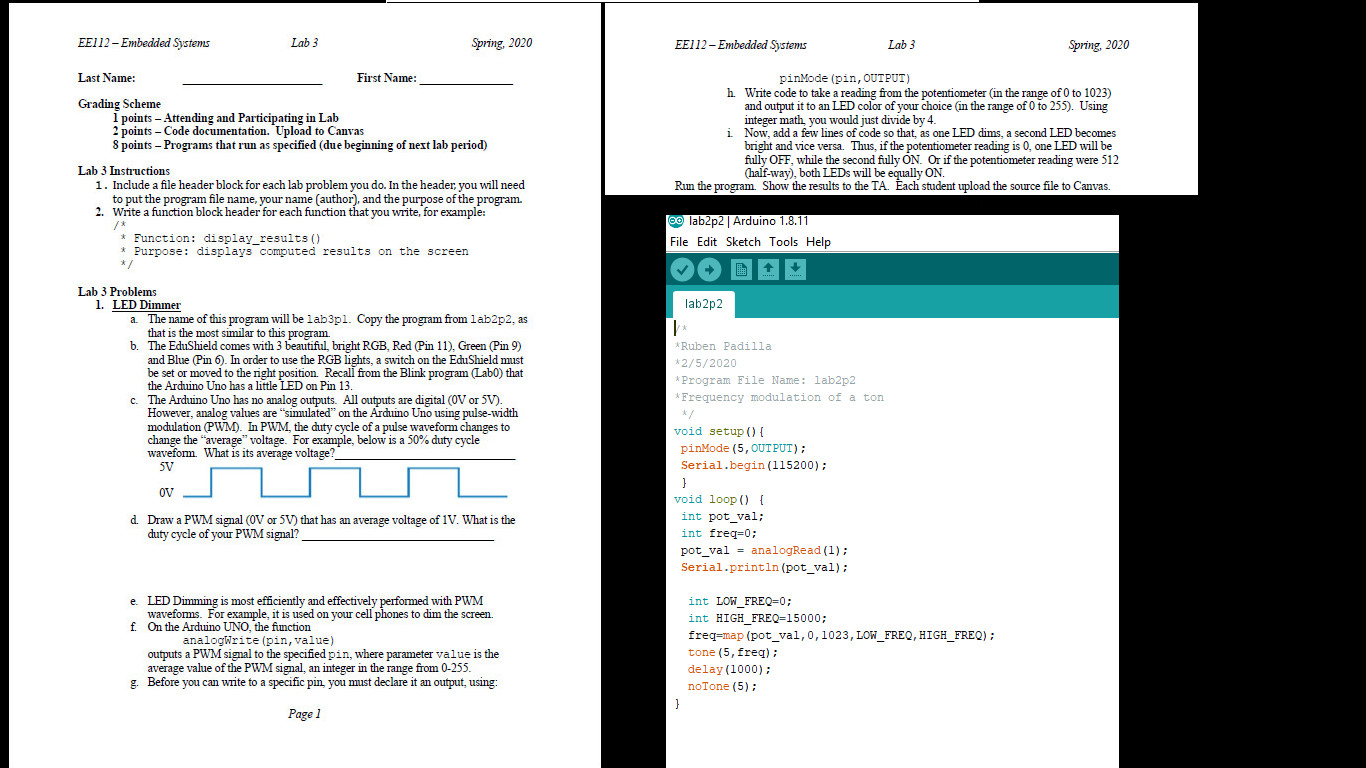Image resolution: width=1366 pixels, height=768 pixels.
Task: Click the Open sketch icon
Action: point(767,269)
